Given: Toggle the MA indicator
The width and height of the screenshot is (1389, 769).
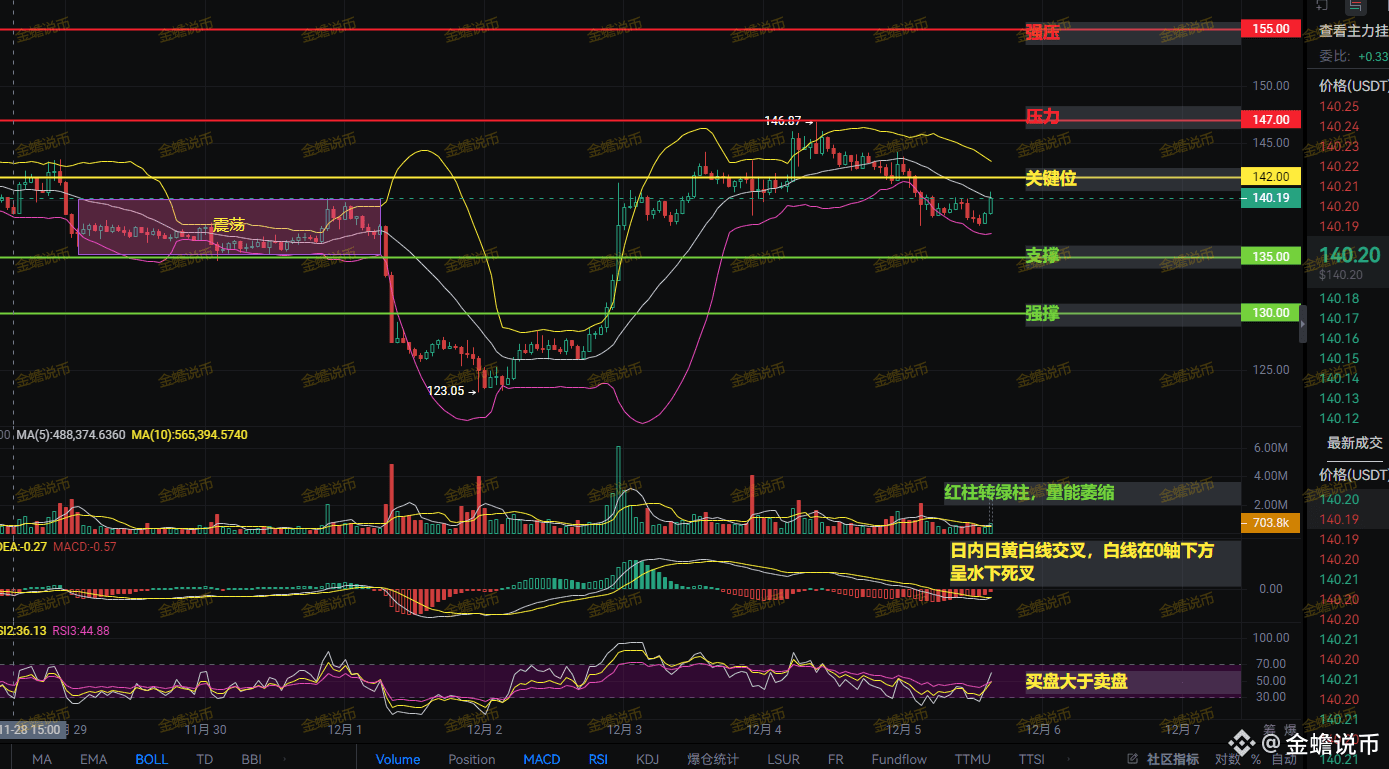Looking at the screenshot, I should (x=42, y=759).
